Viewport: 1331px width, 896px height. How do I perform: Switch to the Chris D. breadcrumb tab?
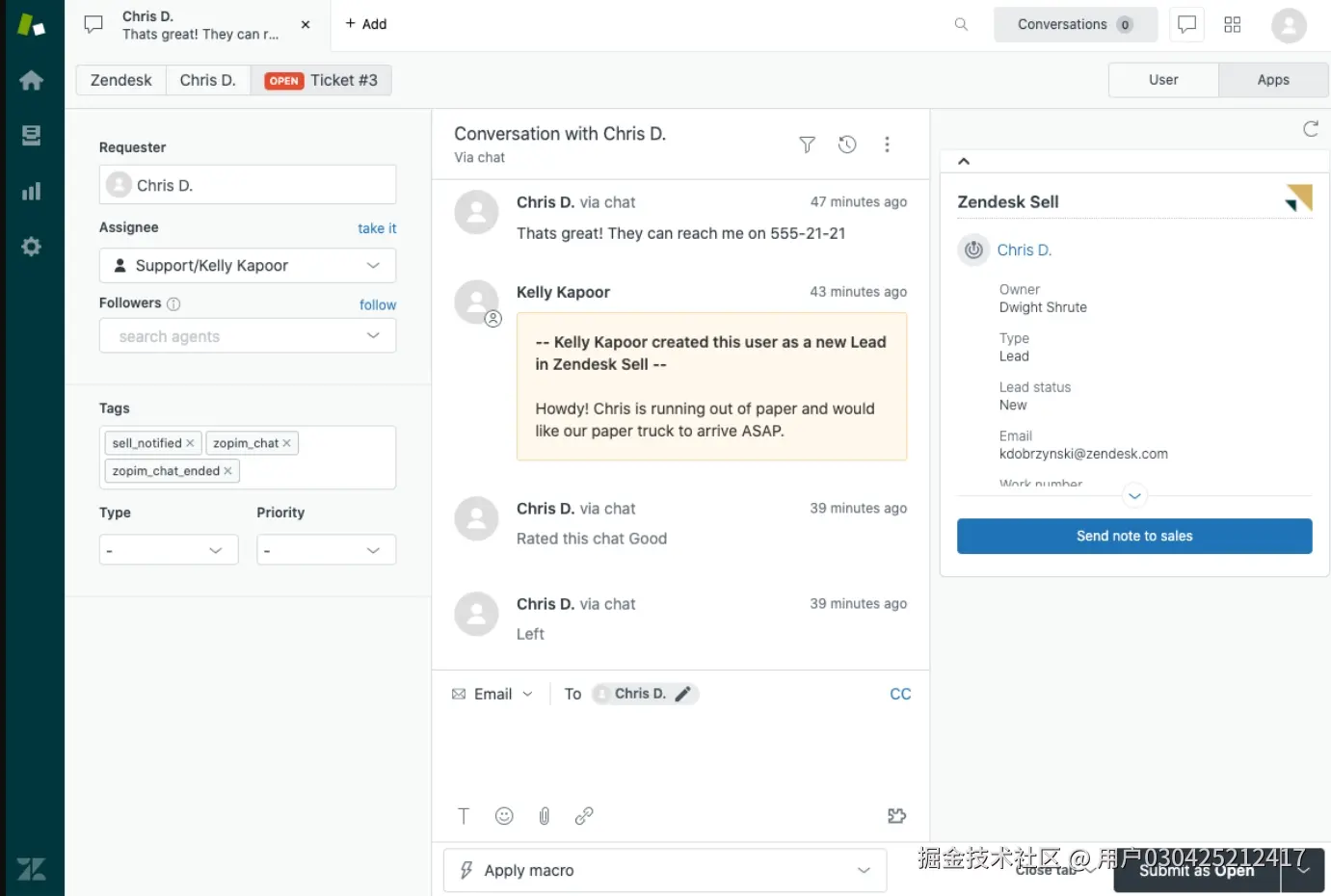point(208,80)
